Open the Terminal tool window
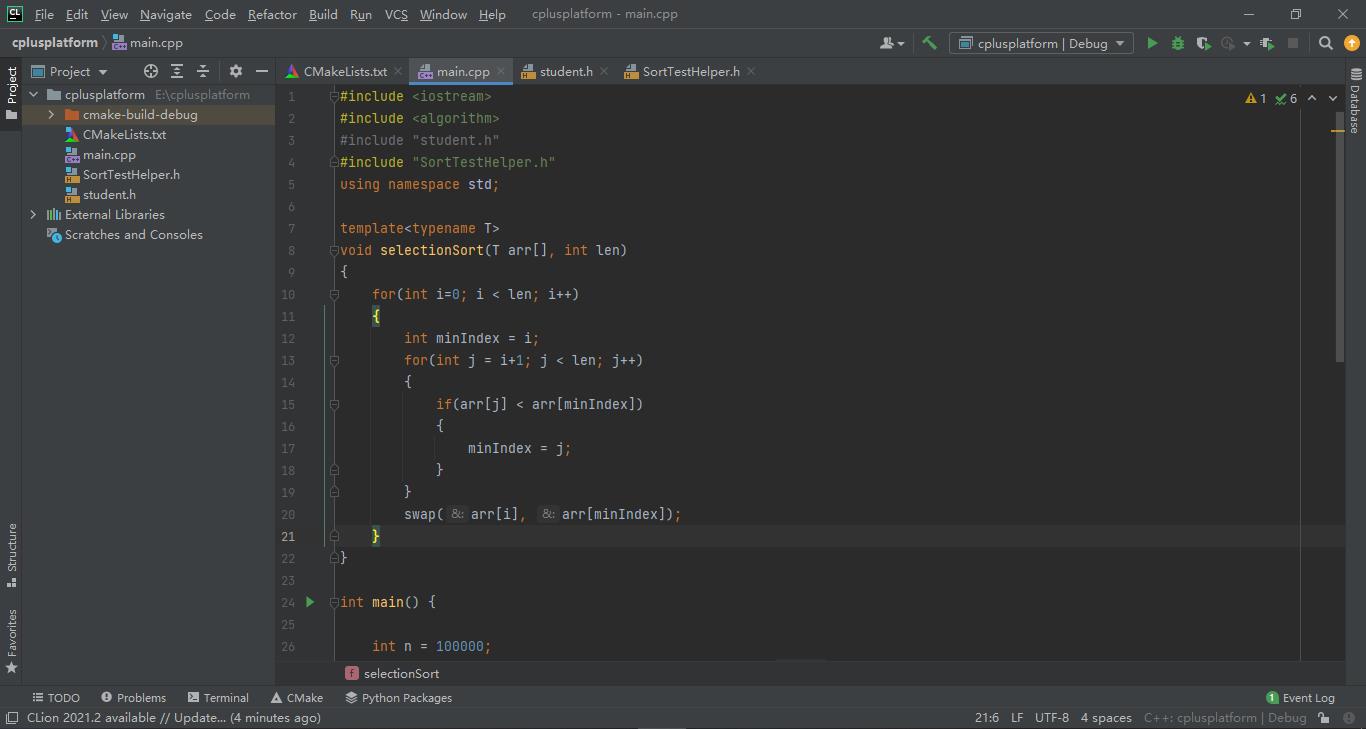 click(x=216, y=698)
